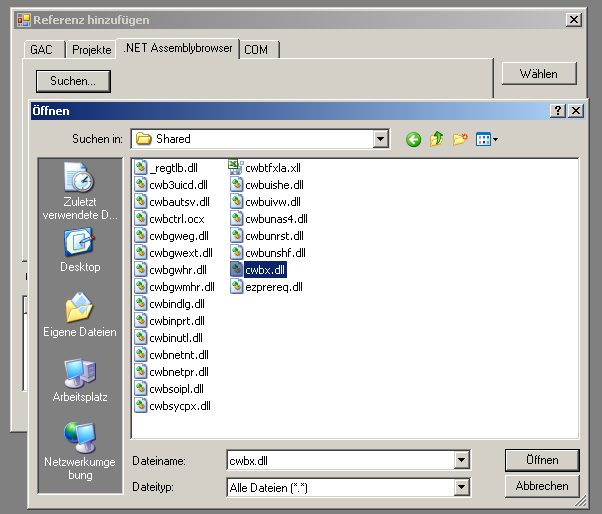Select file name cwbnetnt.dll
602x514 pixels.
179,355
